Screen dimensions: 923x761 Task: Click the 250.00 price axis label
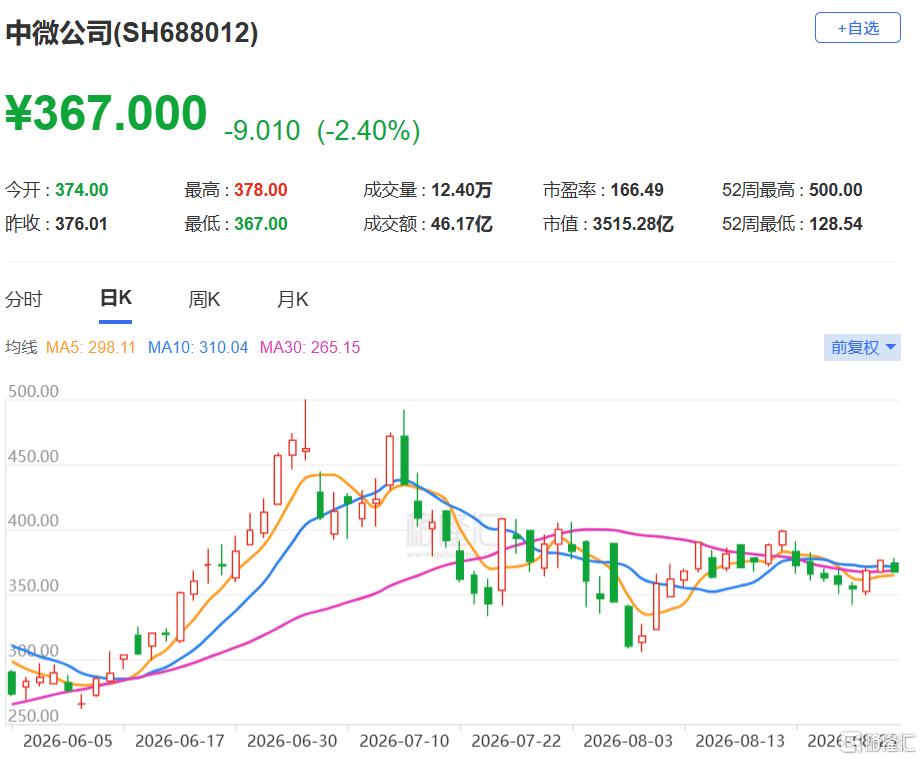pos(34,716)
